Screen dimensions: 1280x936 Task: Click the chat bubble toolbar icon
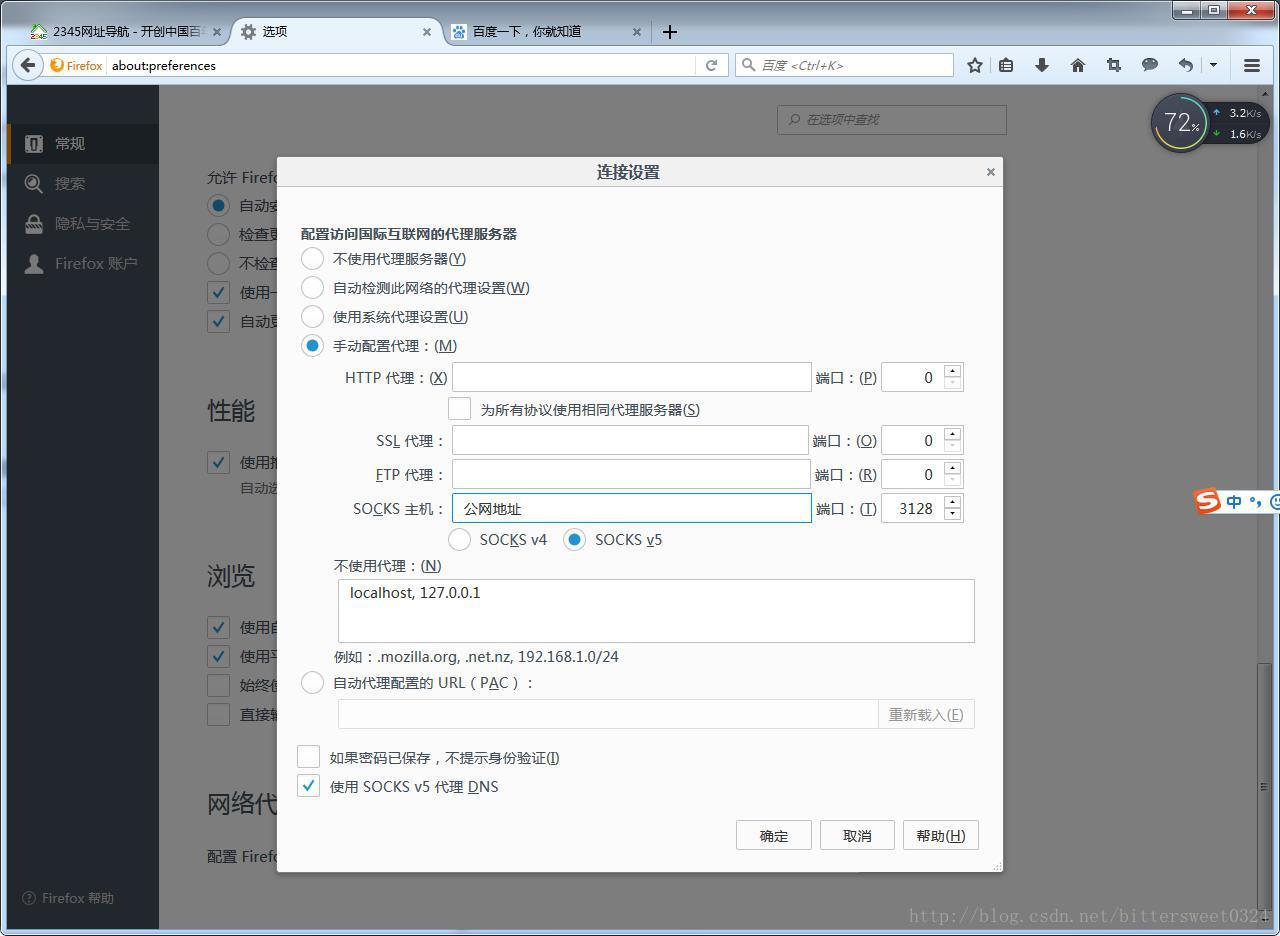1150,65
